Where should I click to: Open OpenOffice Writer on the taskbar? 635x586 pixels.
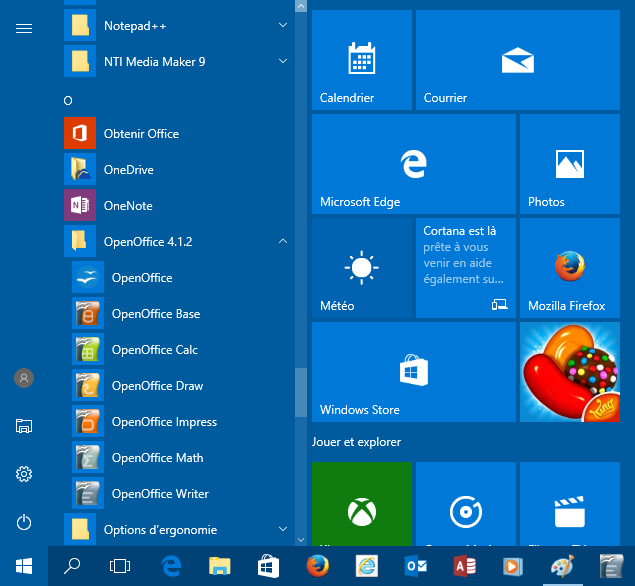(x=612, y=566)
